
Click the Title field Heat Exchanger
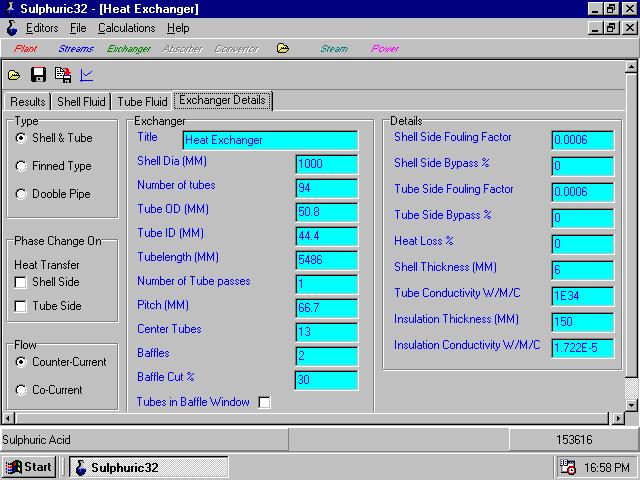(x=270, y=140)
